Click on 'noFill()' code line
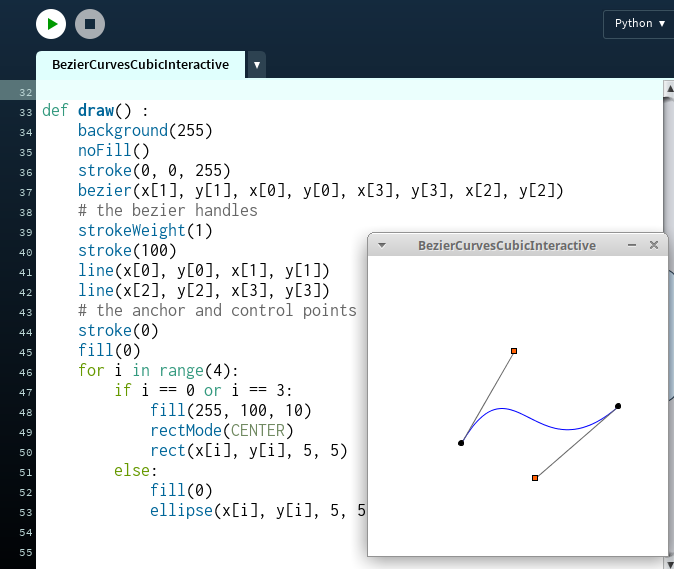The width and height of the screenshot is (674, 569). click(x=113, y=151)
